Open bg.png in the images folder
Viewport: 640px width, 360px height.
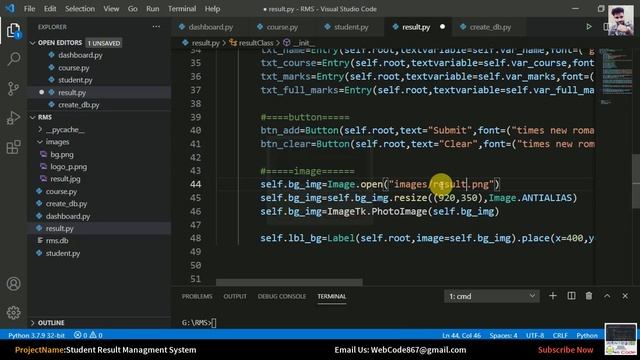tap(62, 154)
